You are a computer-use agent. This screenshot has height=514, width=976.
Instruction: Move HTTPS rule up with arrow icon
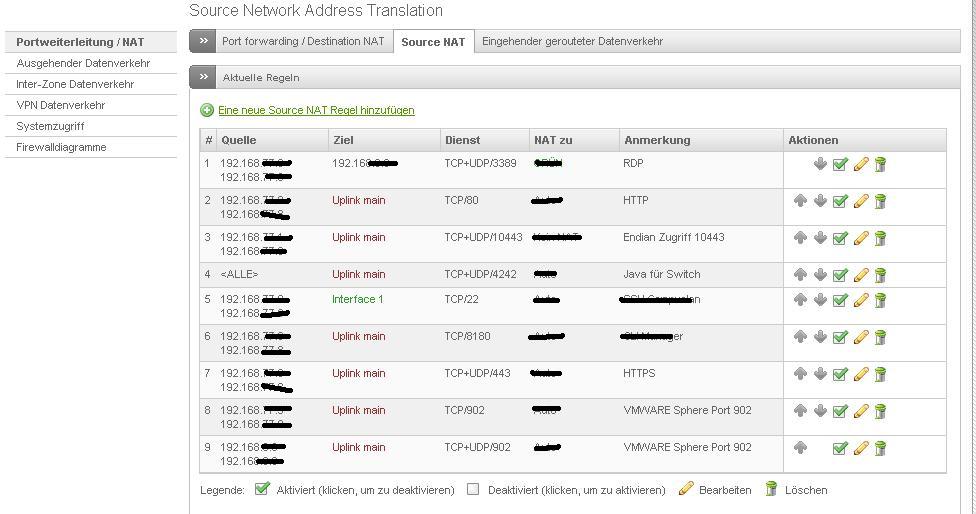point(800,373)
